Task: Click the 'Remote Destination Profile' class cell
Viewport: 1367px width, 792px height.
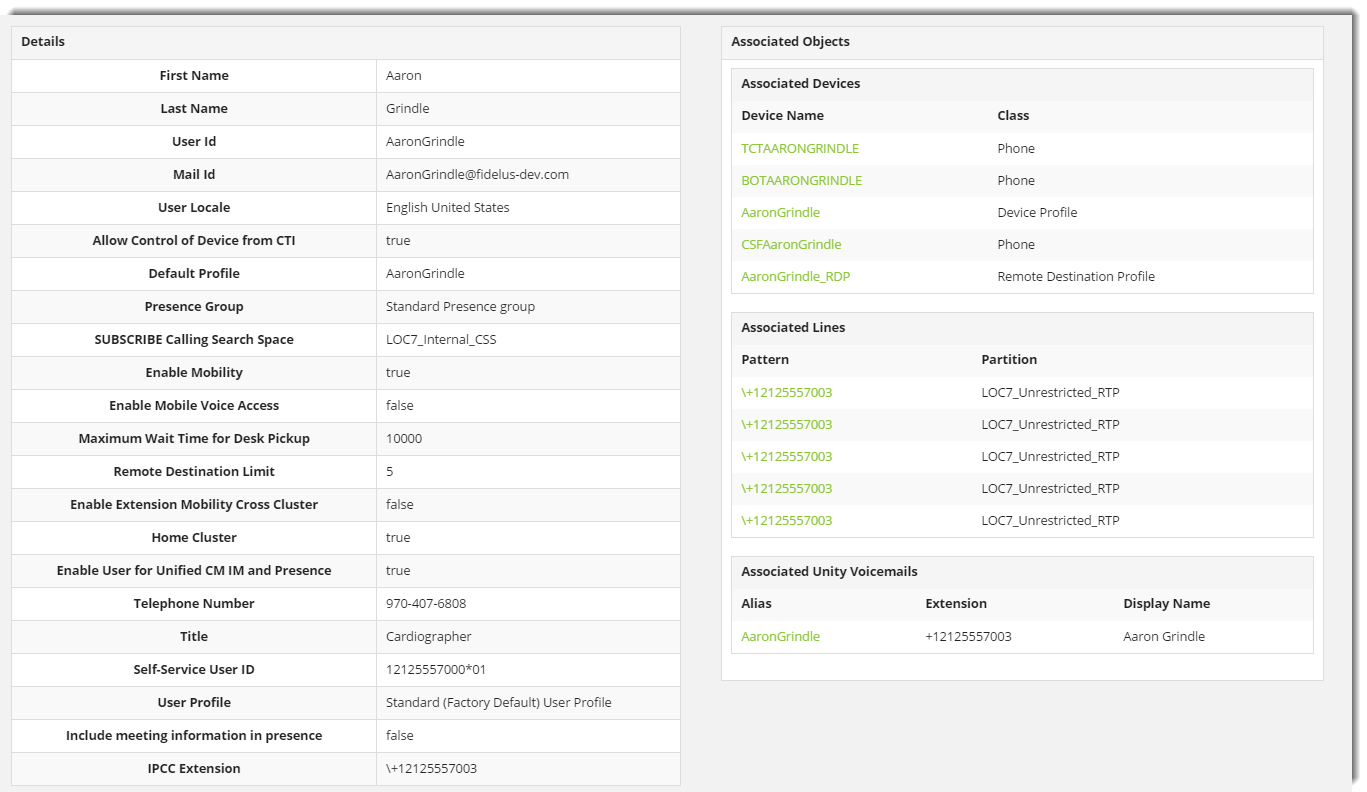Action: (1076, 276)
